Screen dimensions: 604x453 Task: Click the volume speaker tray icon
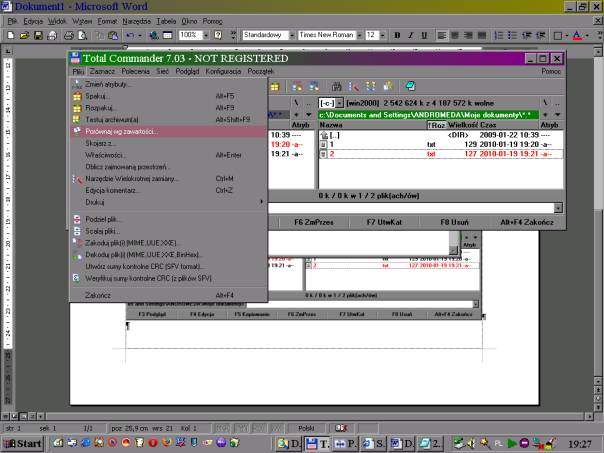click(x=471, y=443)
